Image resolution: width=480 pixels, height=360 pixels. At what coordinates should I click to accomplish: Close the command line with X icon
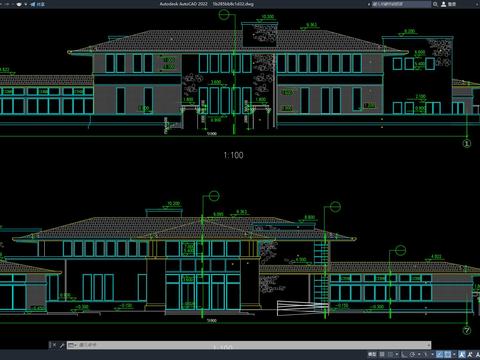click(54, 345)
